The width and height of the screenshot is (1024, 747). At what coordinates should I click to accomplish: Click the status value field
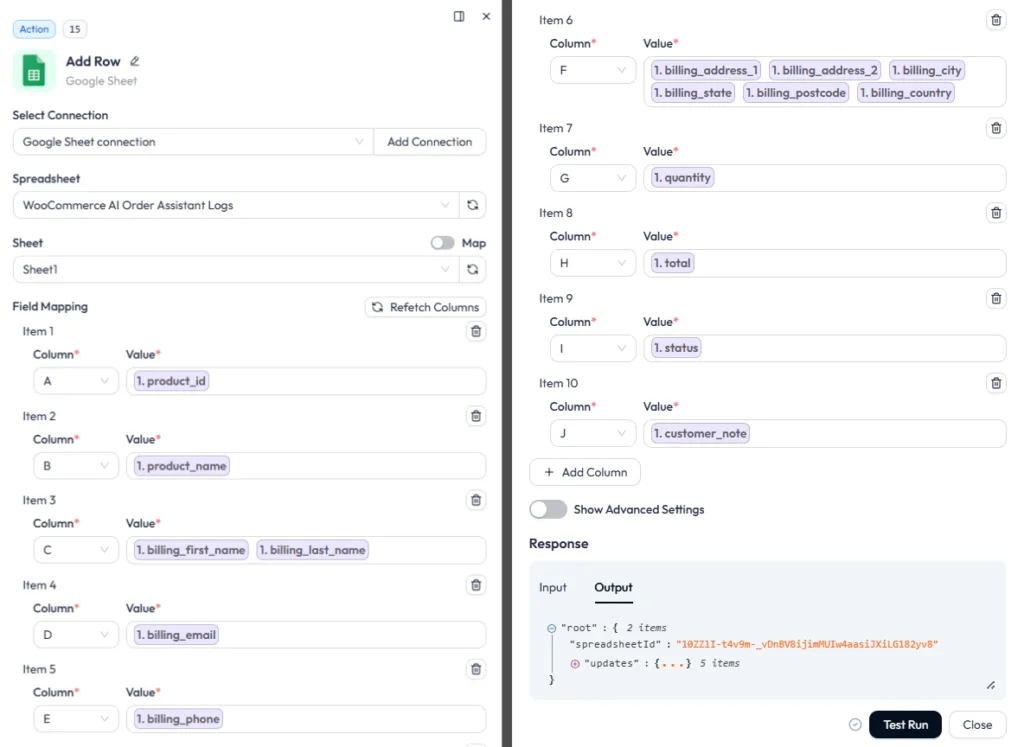point(824,348)
